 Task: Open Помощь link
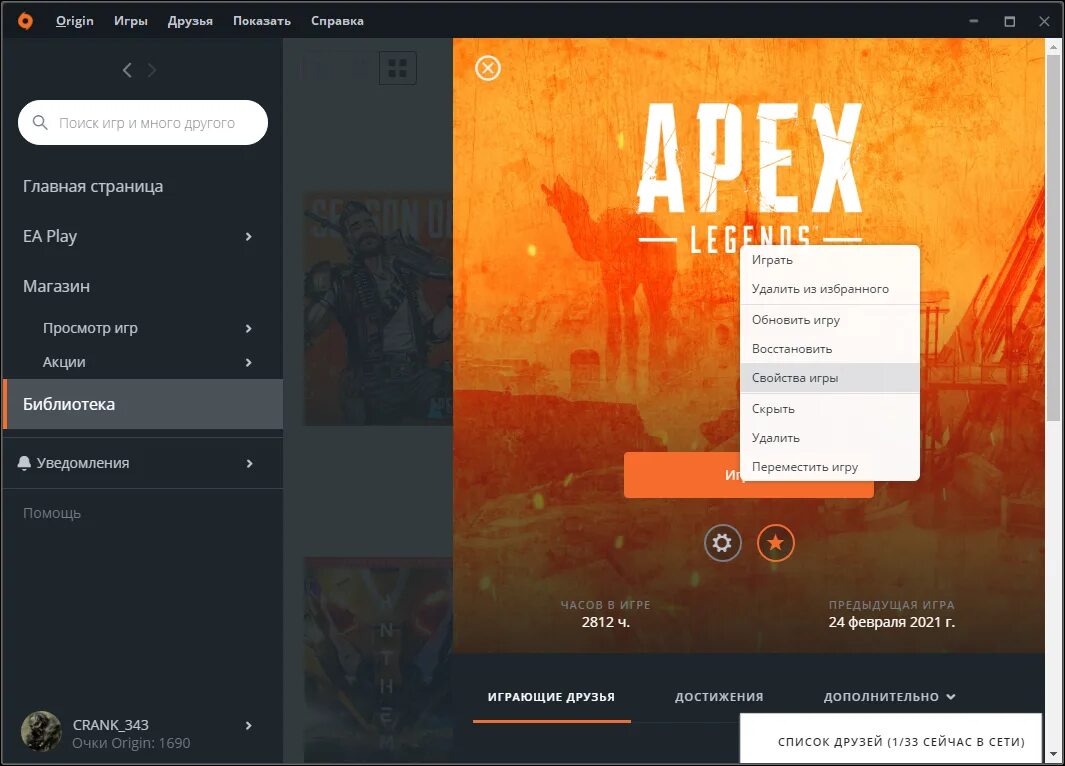52,513
